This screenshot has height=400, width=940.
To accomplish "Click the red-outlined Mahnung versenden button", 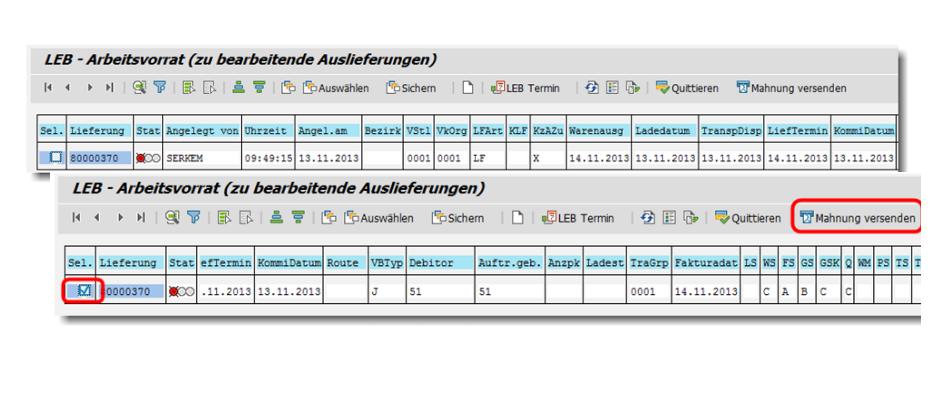I will (856, 218).
